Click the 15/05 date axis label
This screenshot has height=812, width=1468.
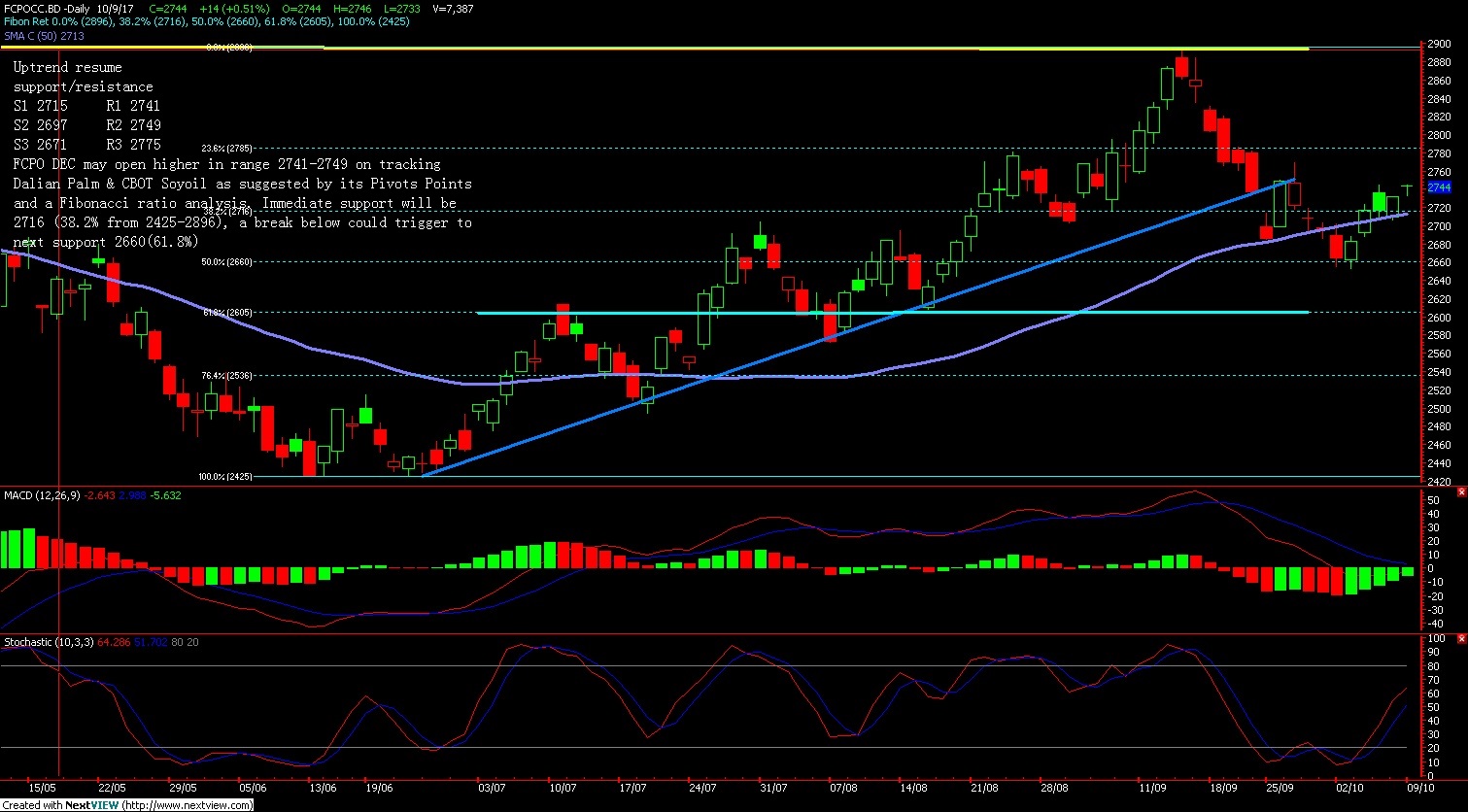point(42,789)
